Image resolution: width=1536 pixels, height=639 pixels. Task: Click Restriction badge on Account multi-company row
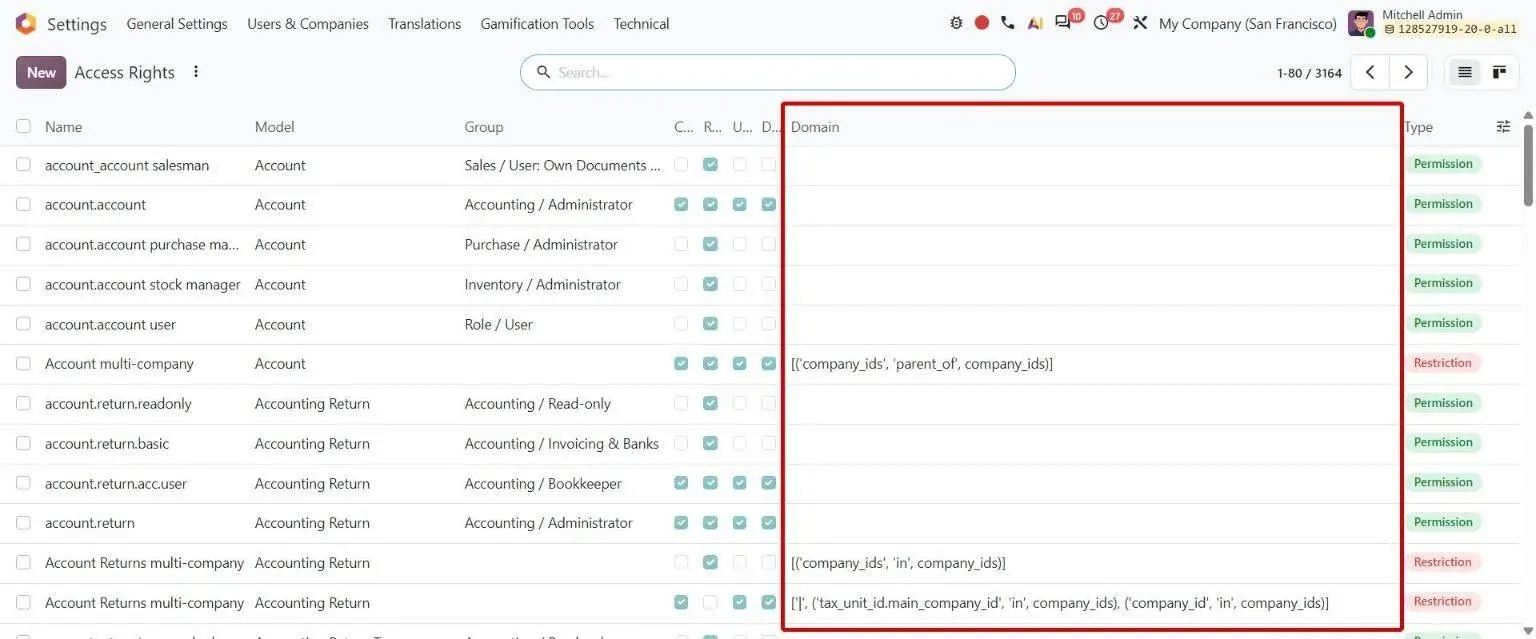(x=1442, y=363)
